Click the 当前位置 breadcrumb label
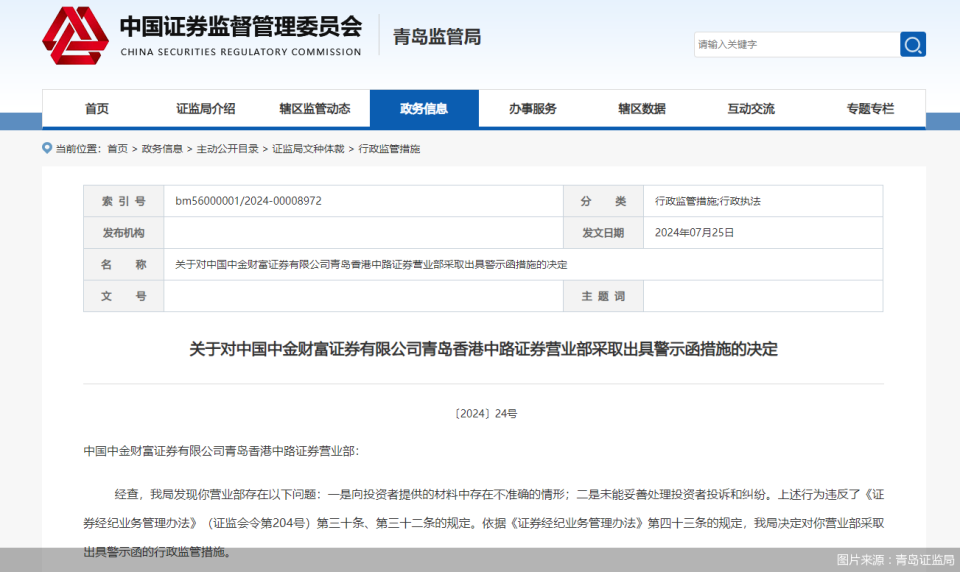The image size is (960, 572). point(78,149)
